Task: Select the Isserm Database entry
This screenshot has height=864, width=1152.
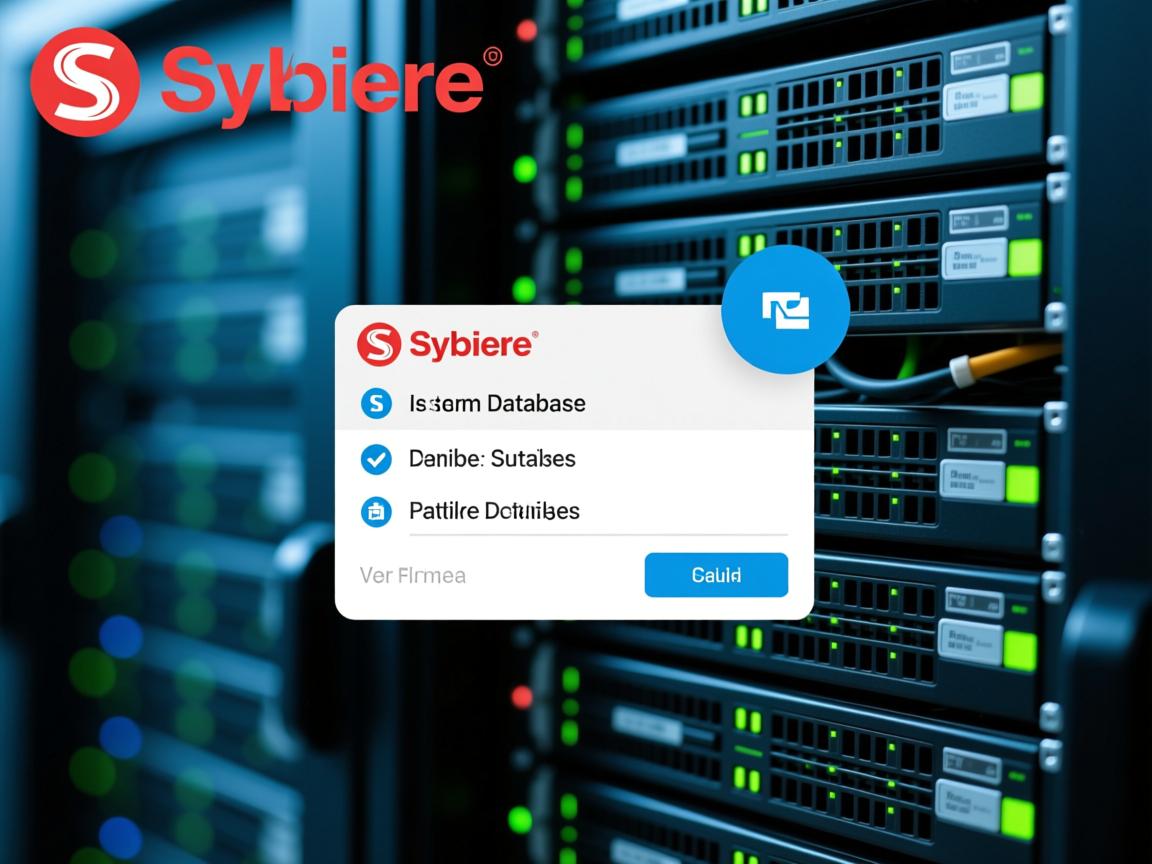Action: (497, 404)
